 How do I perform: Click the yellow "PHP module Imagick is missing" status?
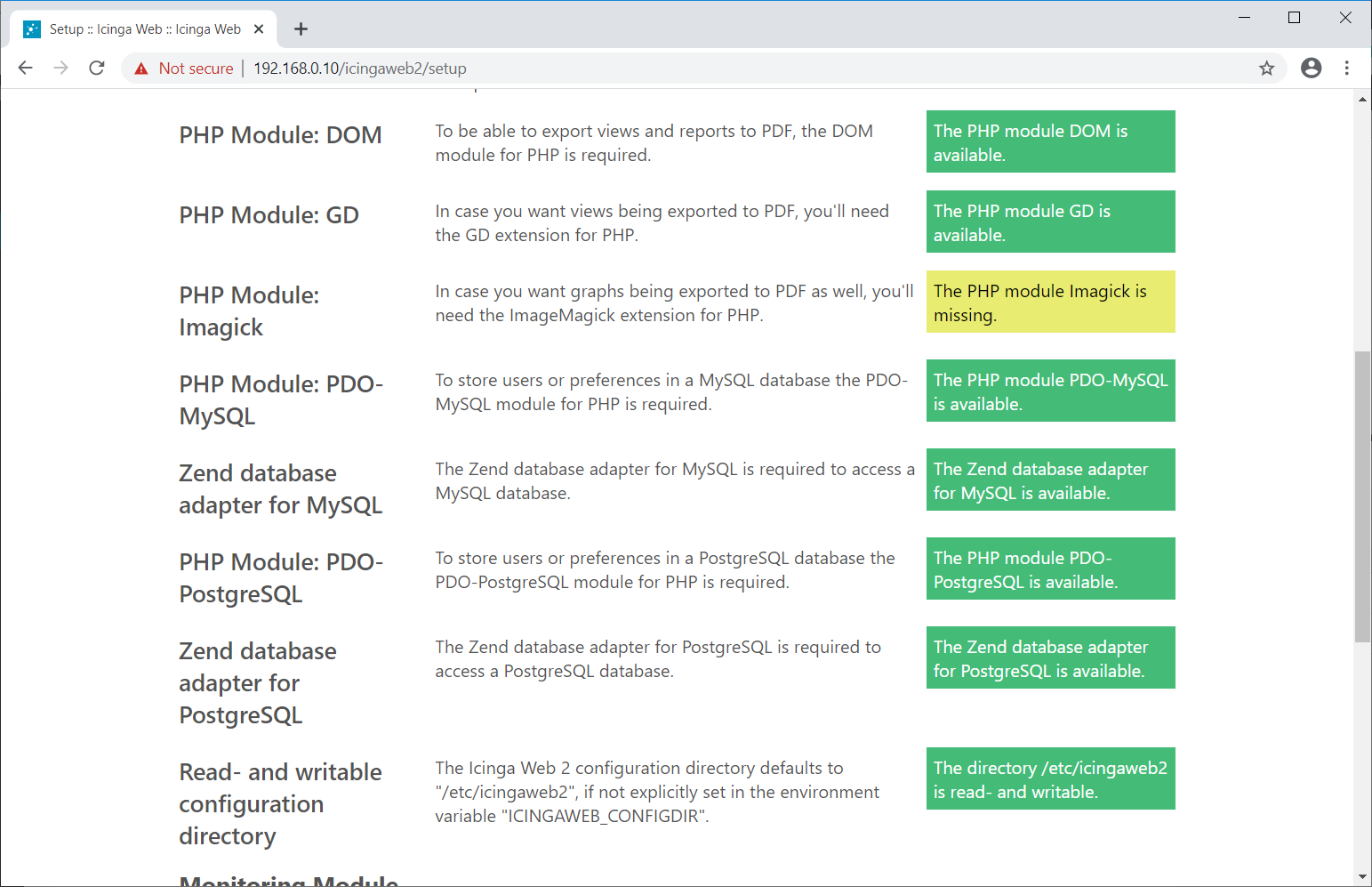1050,302
